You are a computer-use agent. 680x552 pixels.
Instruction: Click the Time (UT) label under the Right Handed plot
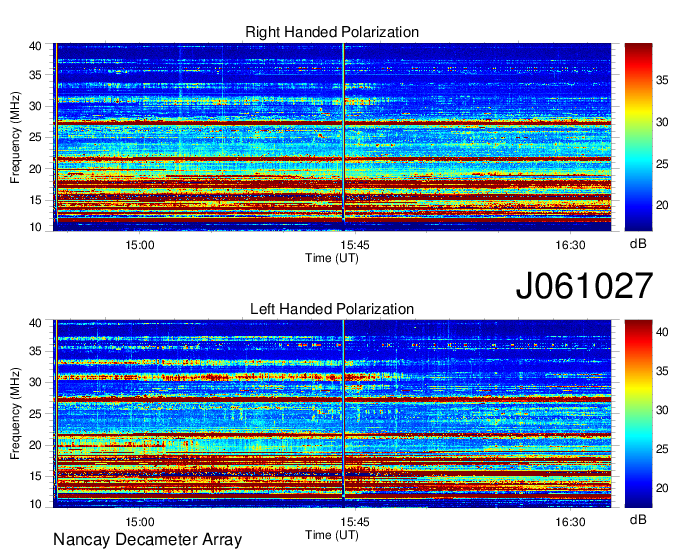(332, 258)
